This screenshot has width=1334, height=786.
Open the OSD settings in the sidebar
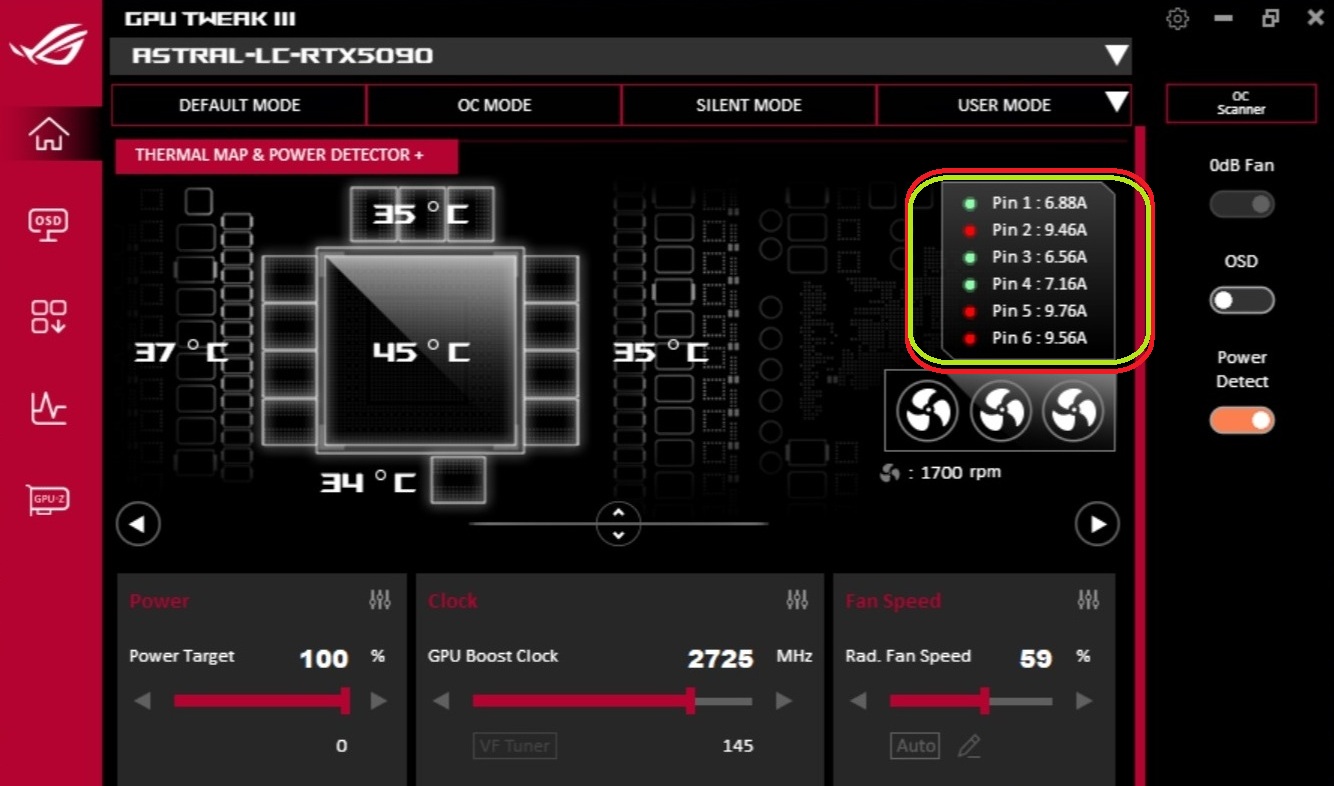tap(50, 226)
